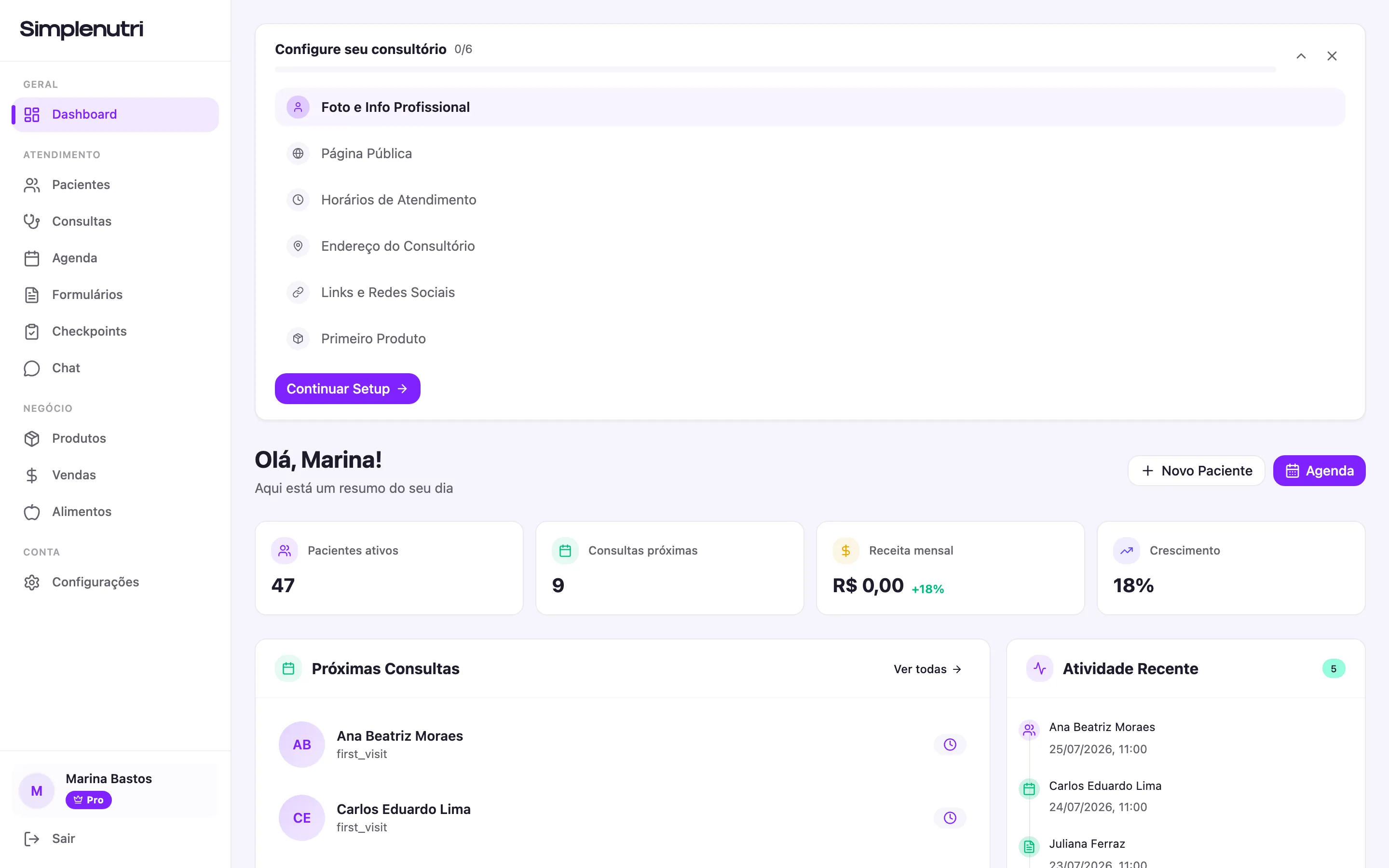Open Marina Bastos account card
Image resolution: width=1389 pixels, height=868 pixels.
tap(115, 790)
